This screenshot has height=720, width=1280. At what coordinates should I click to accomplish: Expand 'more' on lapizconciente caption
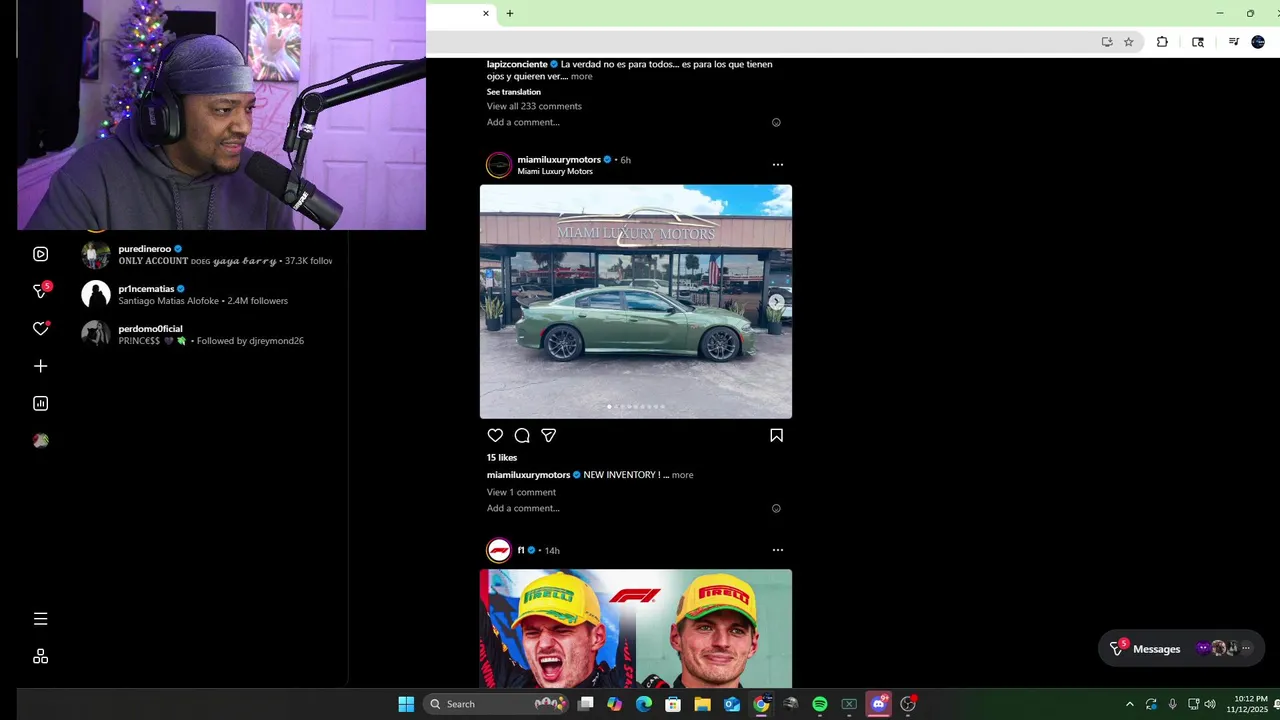tap(581, 76)
